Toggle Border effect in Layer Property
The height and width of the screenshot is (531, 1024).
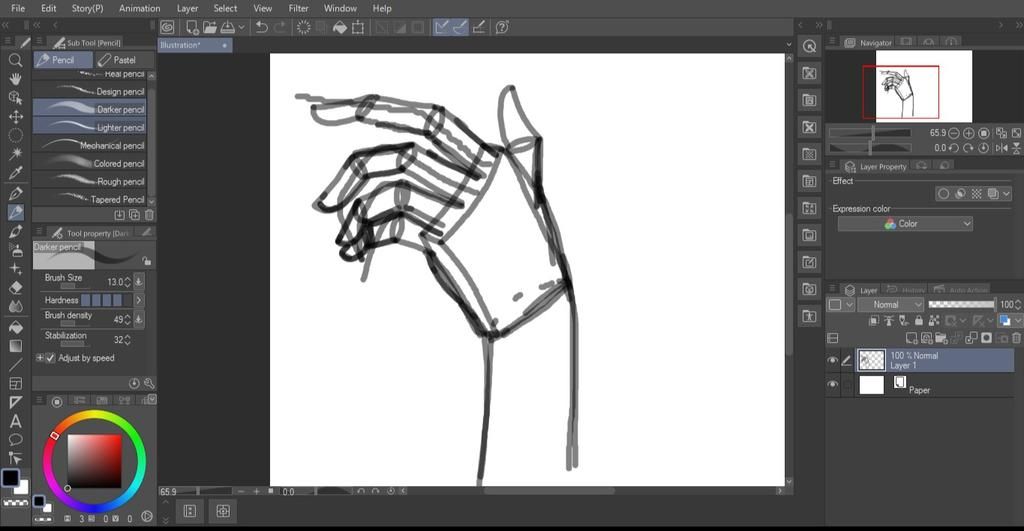(943, 193)
